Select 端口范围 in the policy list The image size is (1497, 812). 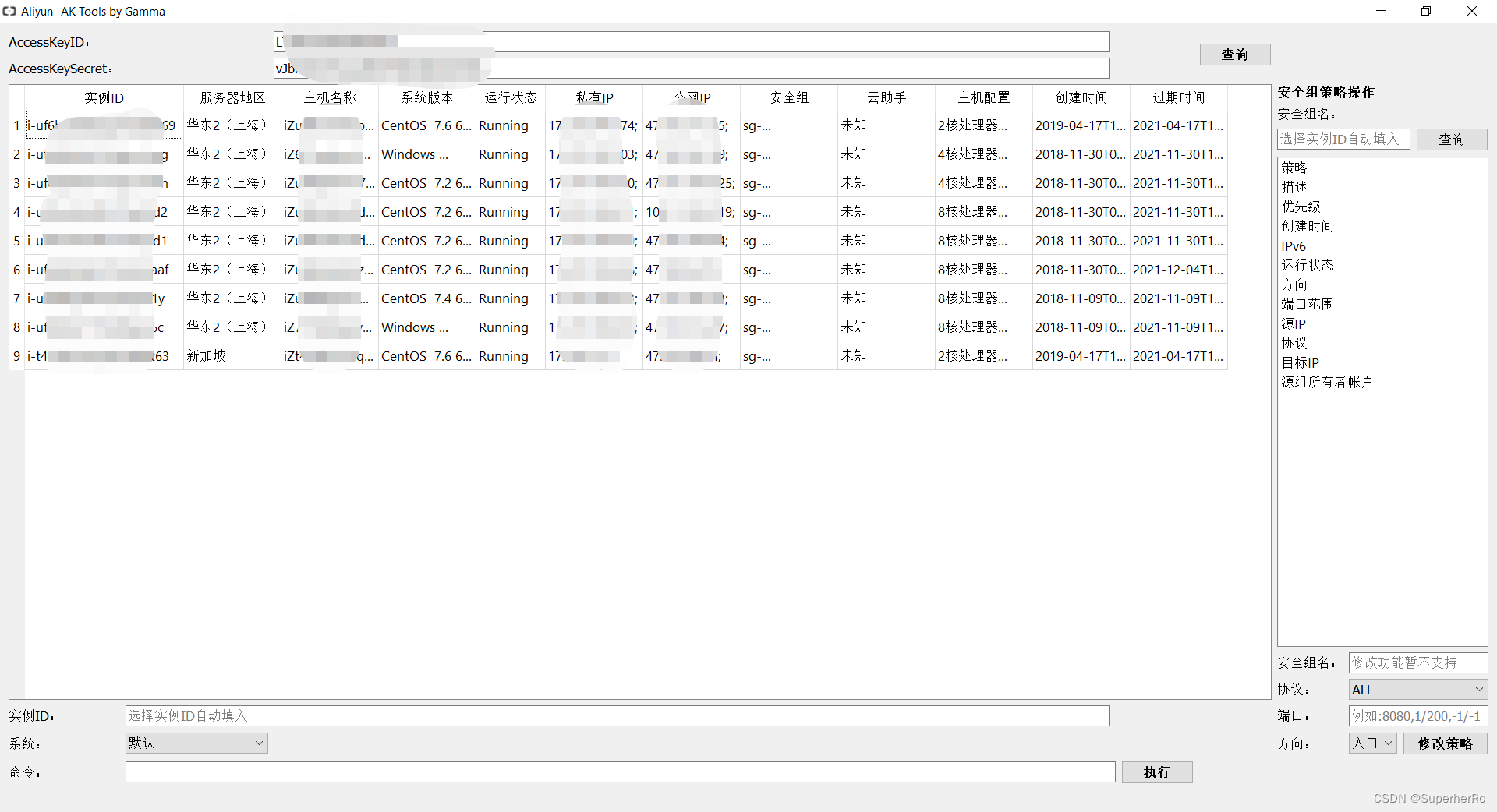tap(1306, 304)
